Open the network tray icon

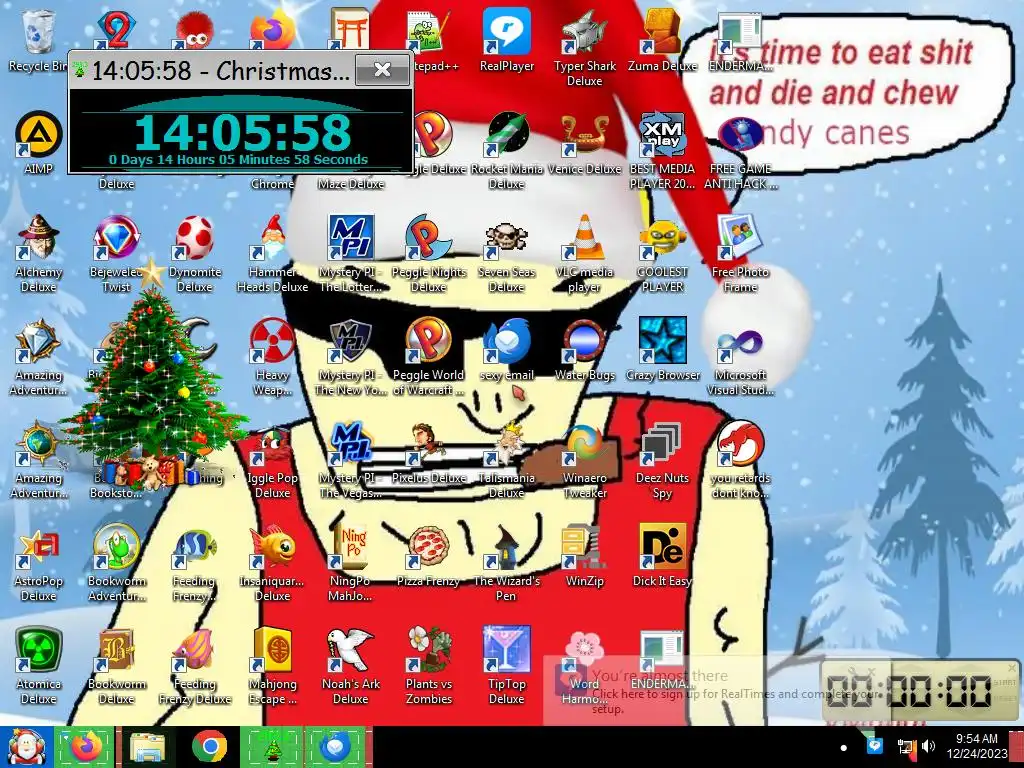click(x=906, y=746)
